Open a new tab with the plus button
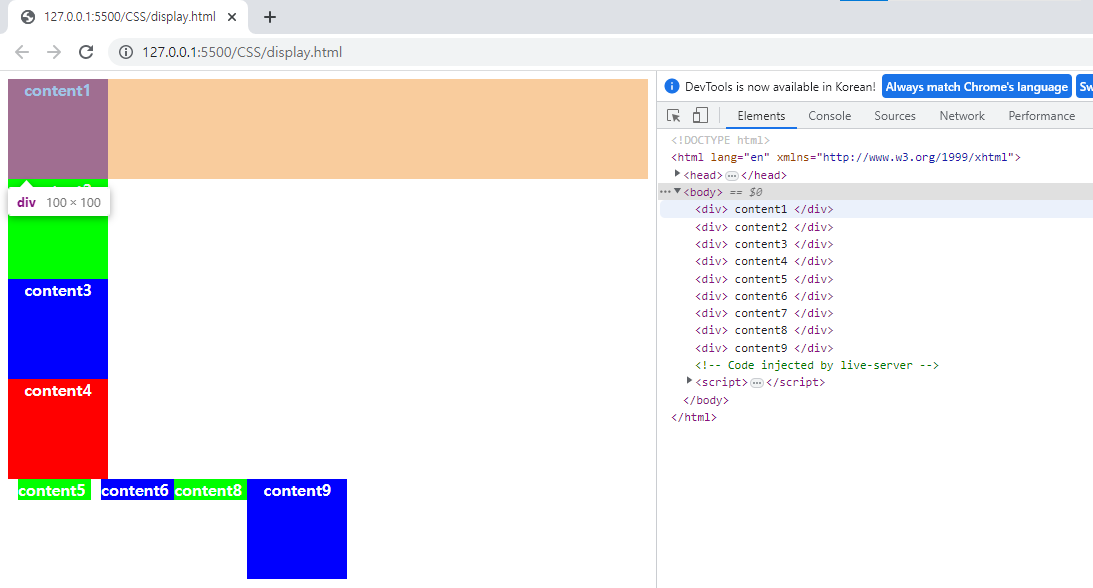Viewport: 1093px width, 588px height. pyautogui.click(x=270, y=17)
